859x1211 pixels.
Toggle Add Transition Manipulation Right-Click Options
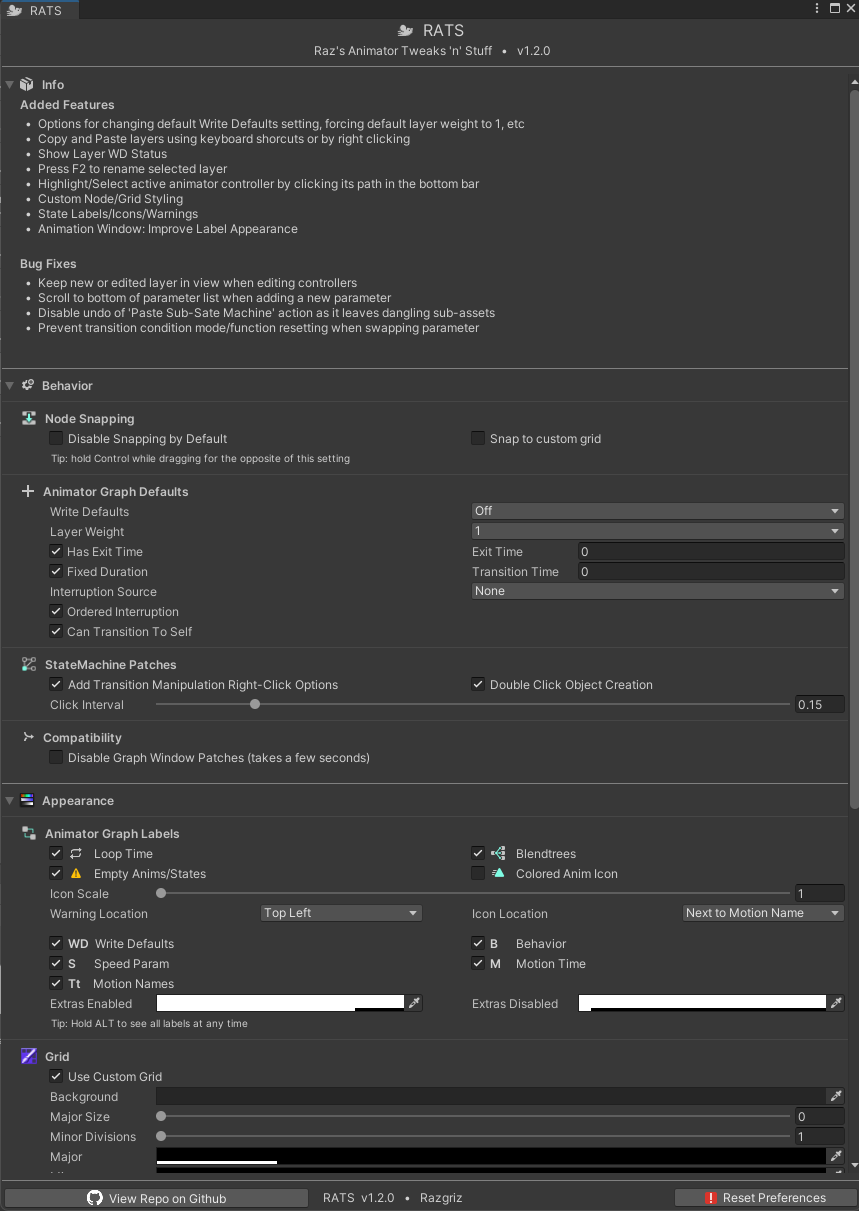click(x=56, y=684)
